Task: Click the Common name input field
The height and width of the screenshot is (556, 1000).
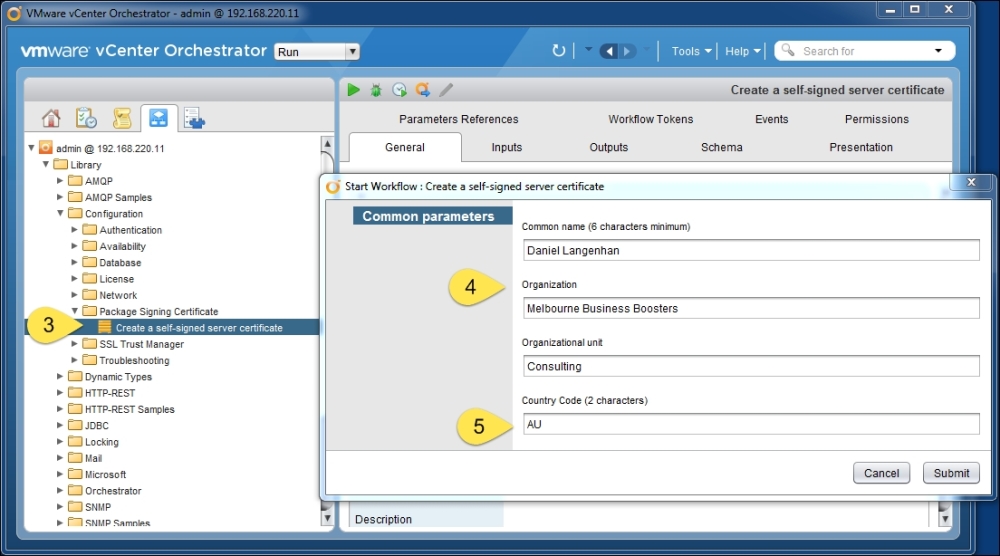Action: click(x=751, y=250)
